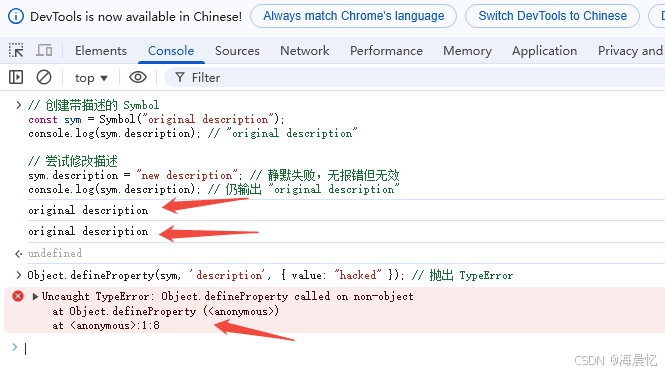Click the 'DevTools is now available in Chinese!' text
665x374 pixels.
(x=136, y=17)
